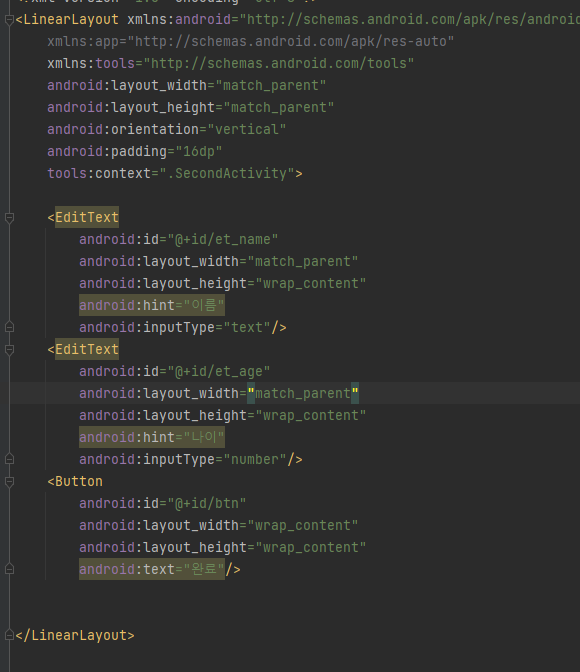Click fold marker beside closing </LinearLayout> tag

click(9, 635)
